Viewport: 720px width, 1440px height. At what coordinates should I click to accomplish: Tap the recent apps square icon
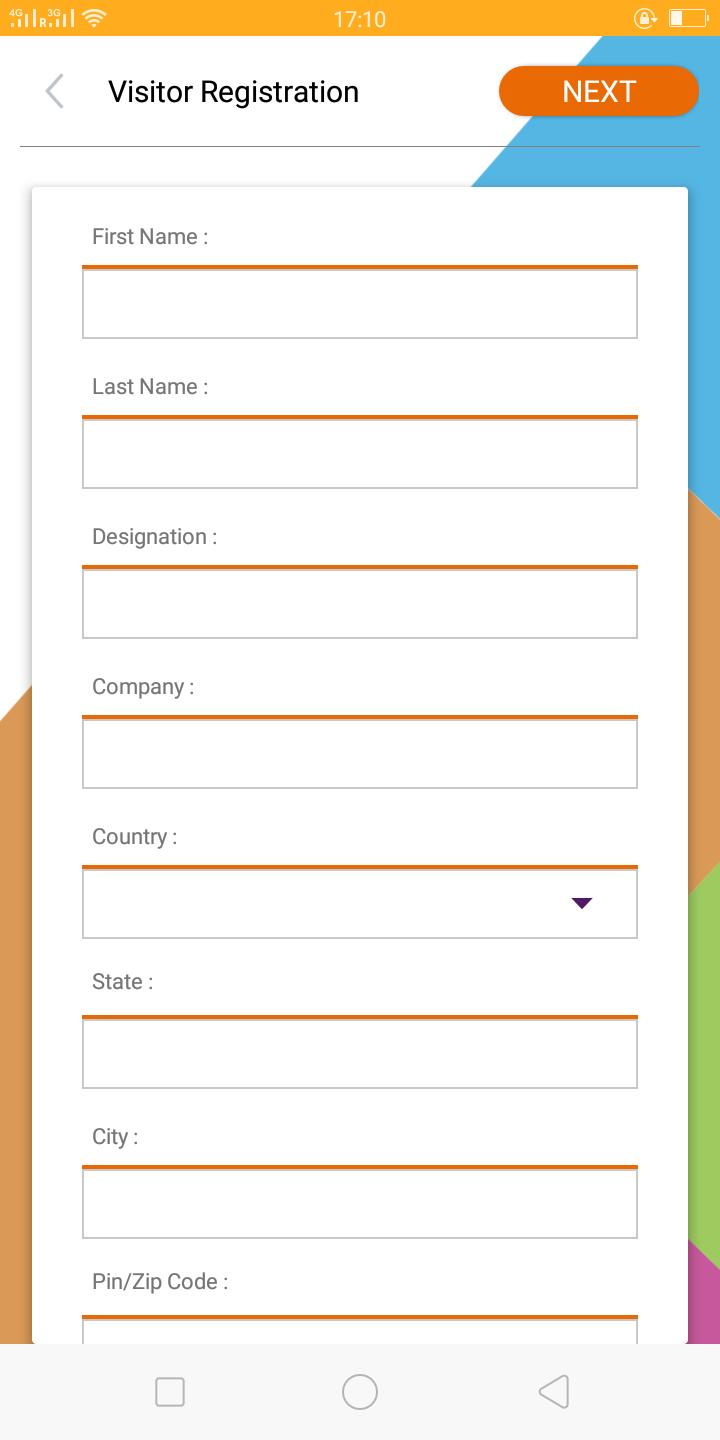[x=170, y=1392]
